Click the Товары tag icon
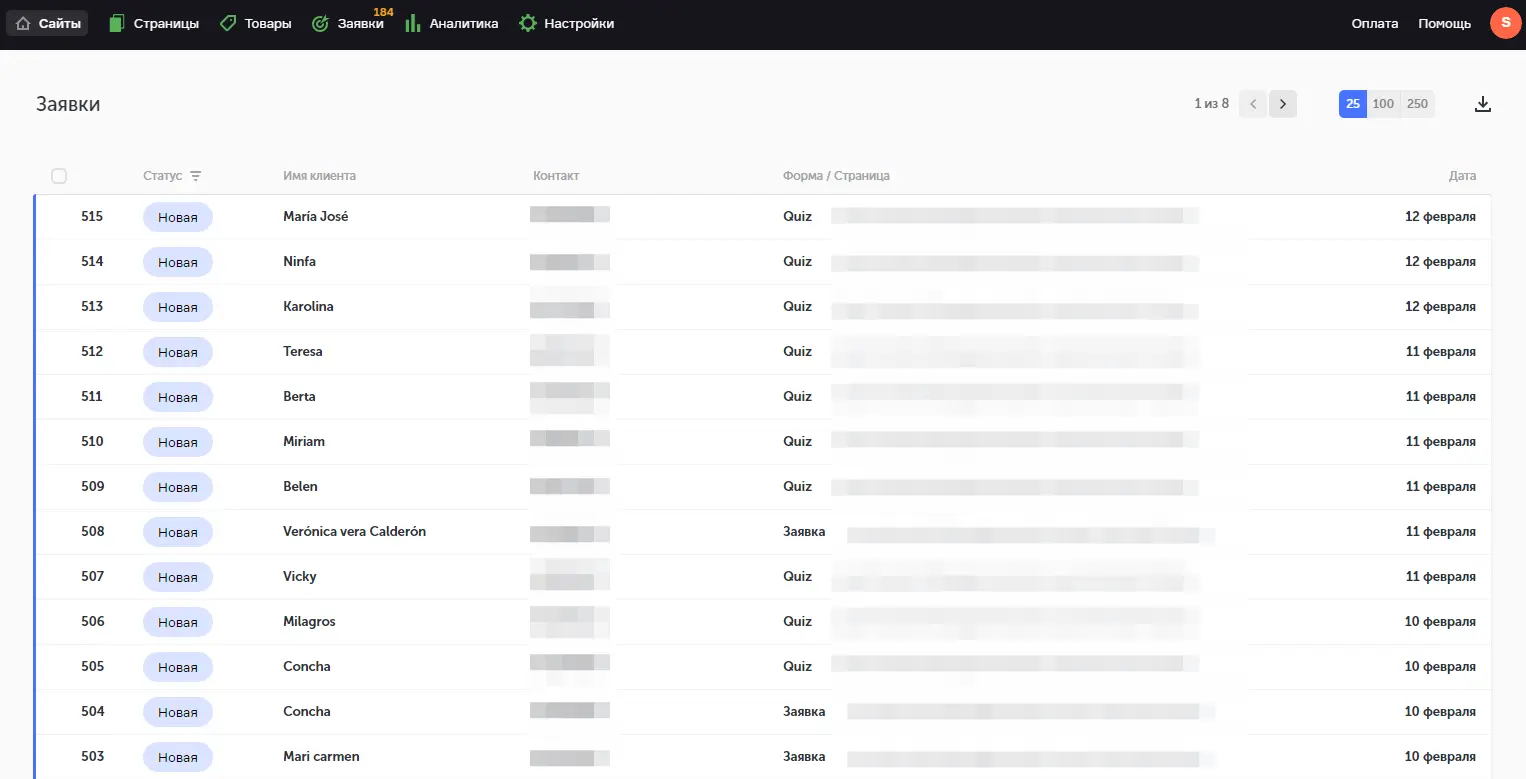The width and height of the screenshot is (1526, 779). [228, 23]
